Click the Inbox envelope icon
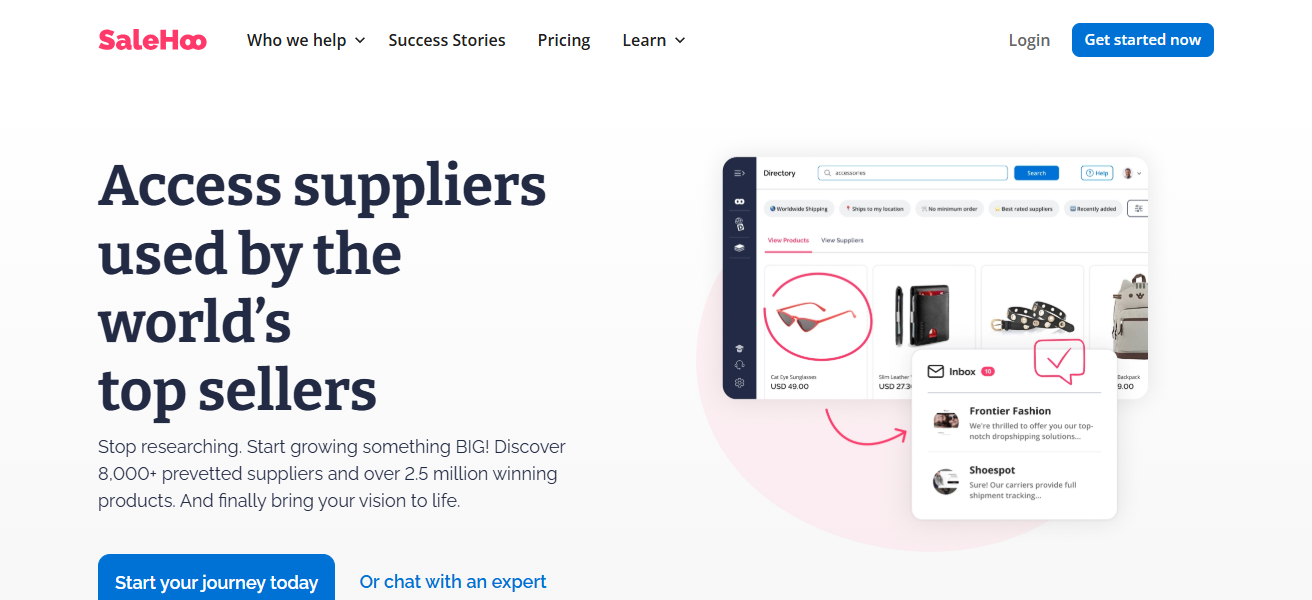1312x600 pixels. click(x=936, y=371)
